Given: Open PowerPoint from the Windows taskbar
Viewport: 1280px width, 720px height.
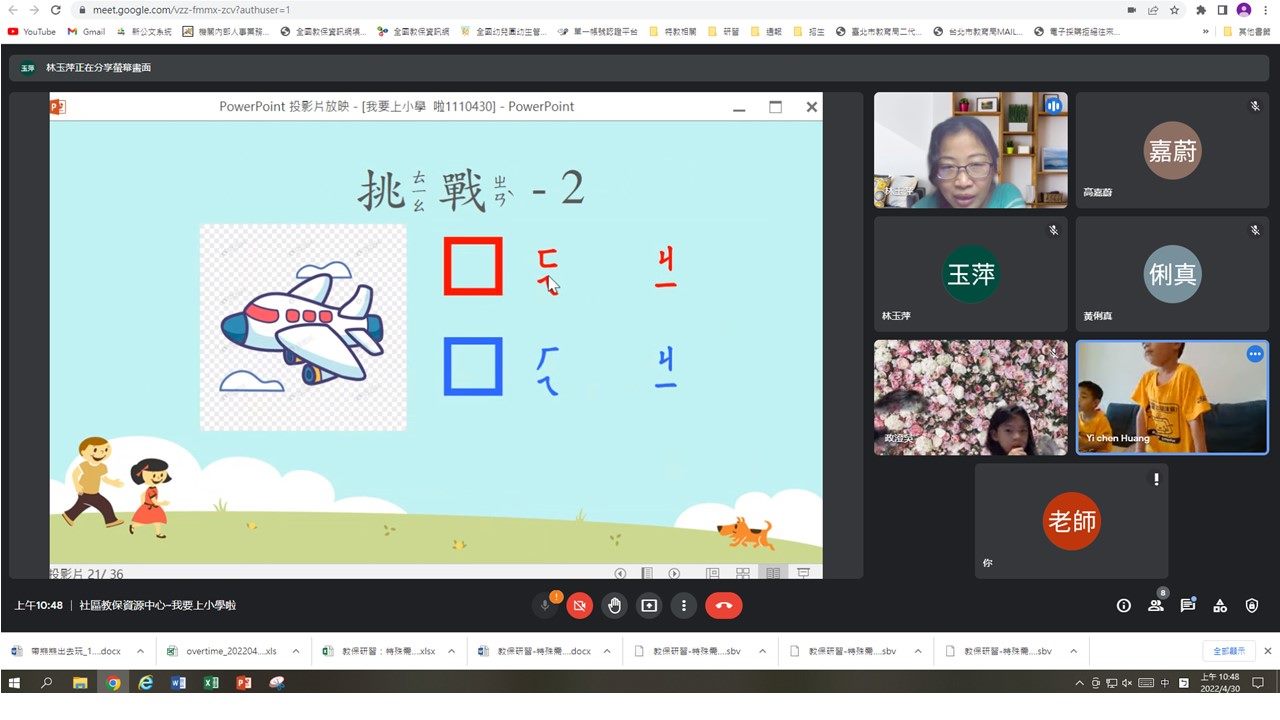Looking at the screenshot, I should pos(243,683).
